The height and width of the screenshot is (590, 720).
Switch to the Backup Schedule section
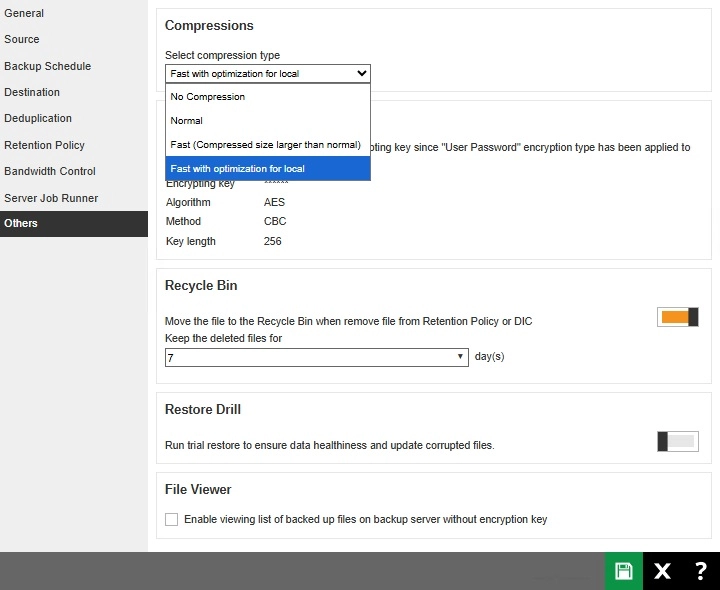[x=47, y=66]
